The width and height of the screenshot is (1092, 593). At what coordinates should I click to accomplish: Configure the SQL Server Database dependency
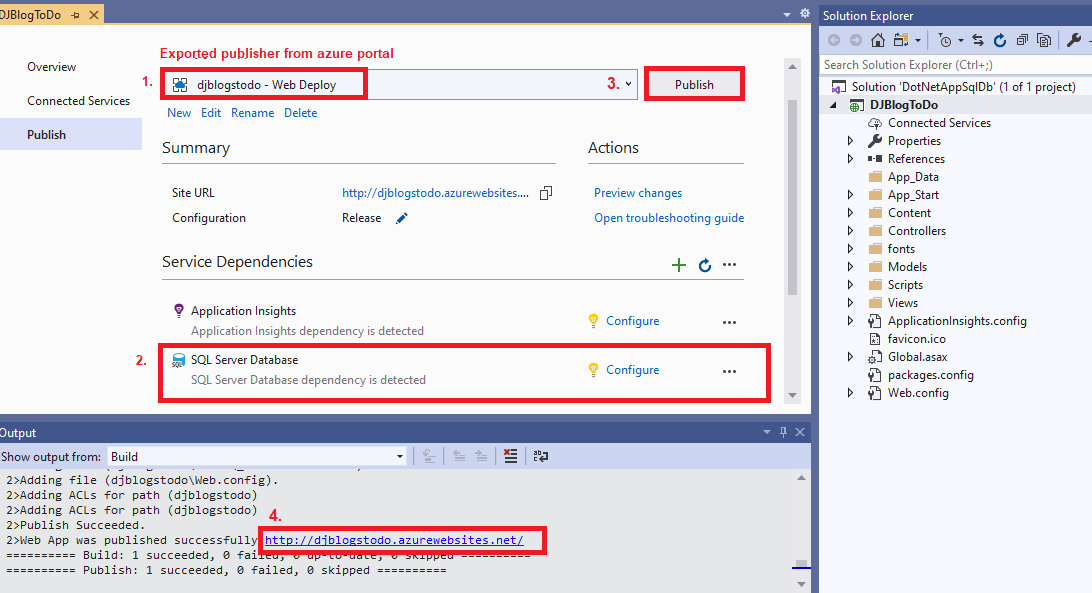[x=632, y=370]
